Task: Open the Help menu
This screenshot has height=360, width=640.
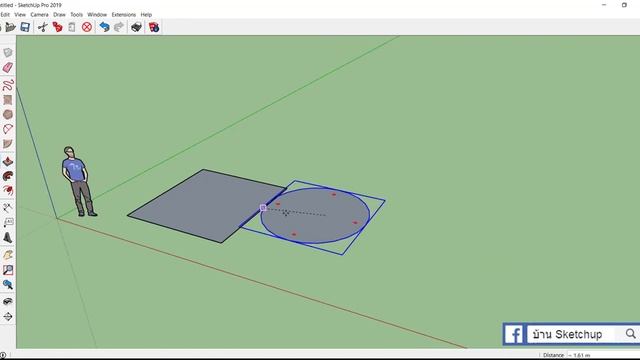Action: (x=146, y=15)
